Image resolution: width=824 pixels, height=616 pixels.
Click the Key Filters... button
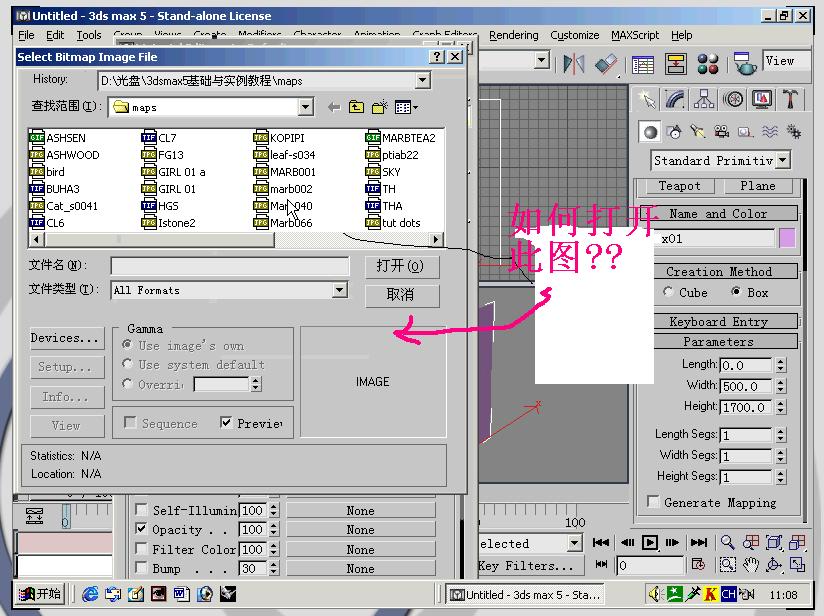[531, 566]
